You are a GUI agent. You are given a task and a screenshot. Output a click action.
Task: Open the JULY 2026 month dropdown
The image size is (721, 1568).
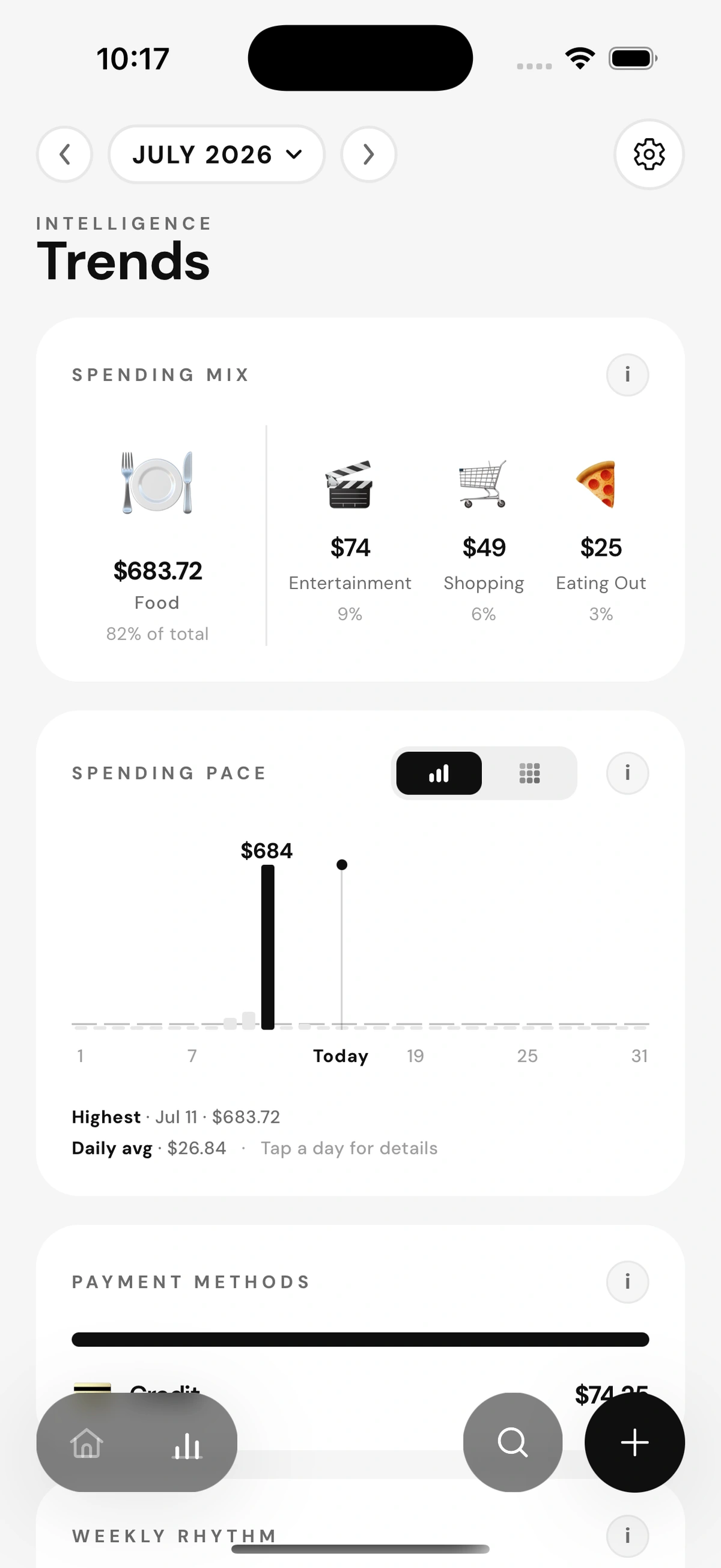[217, 154]
